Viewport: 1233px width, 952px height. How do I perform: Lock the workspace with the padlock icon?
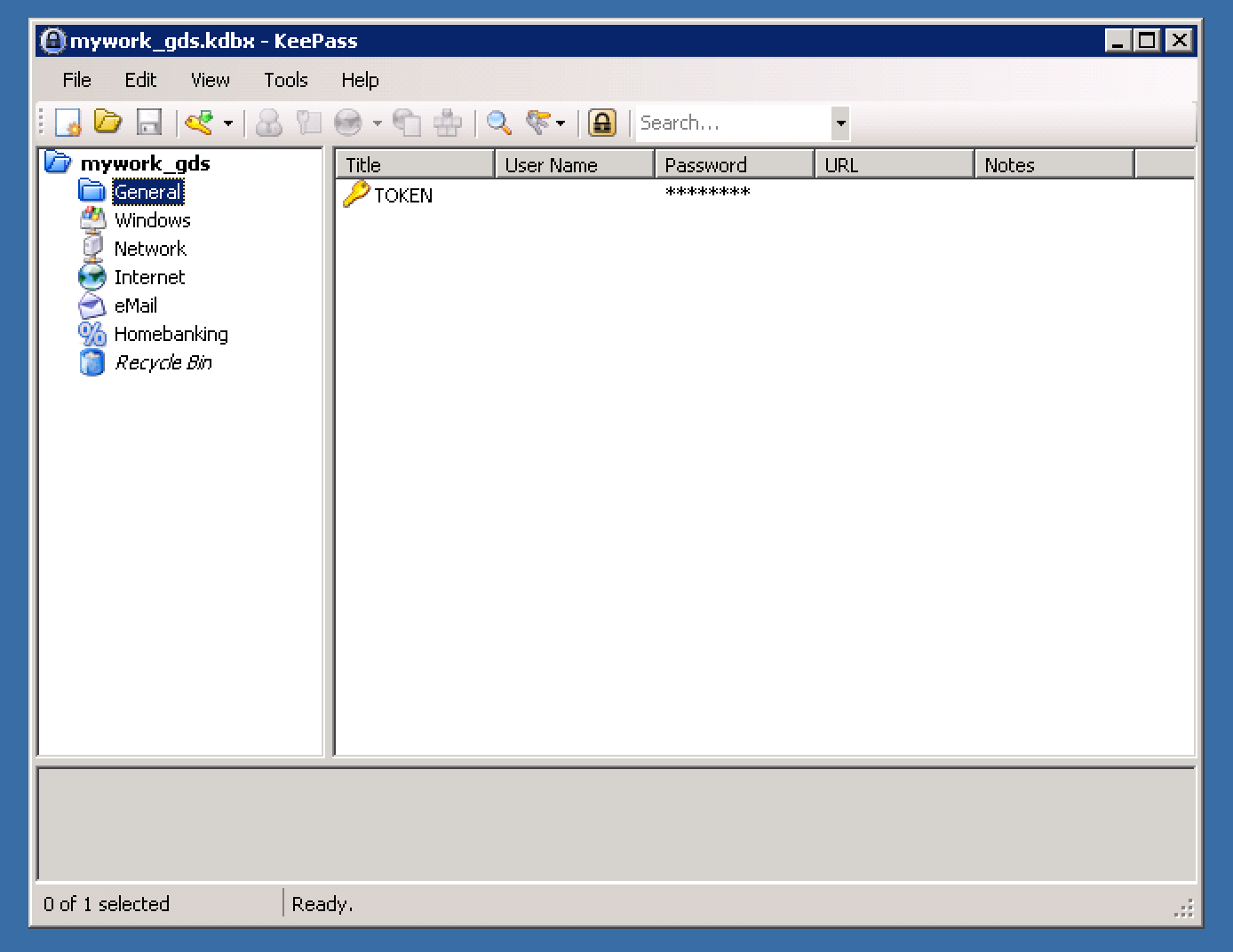pos(602,123)
